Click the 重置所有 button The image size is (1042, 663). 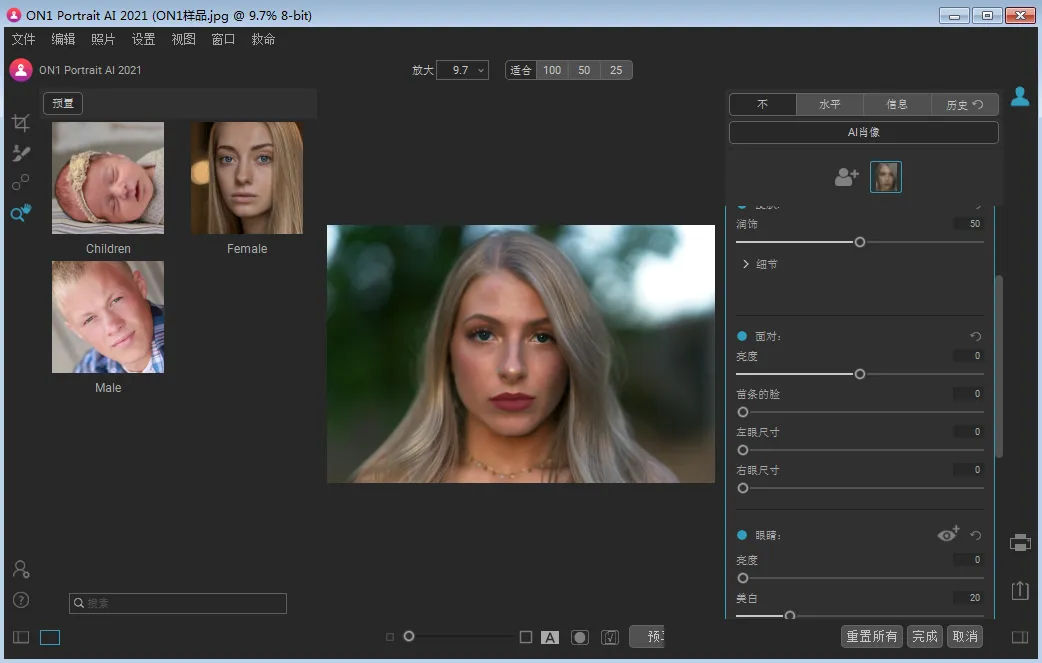pyautogui.click(x=870, y=636)
